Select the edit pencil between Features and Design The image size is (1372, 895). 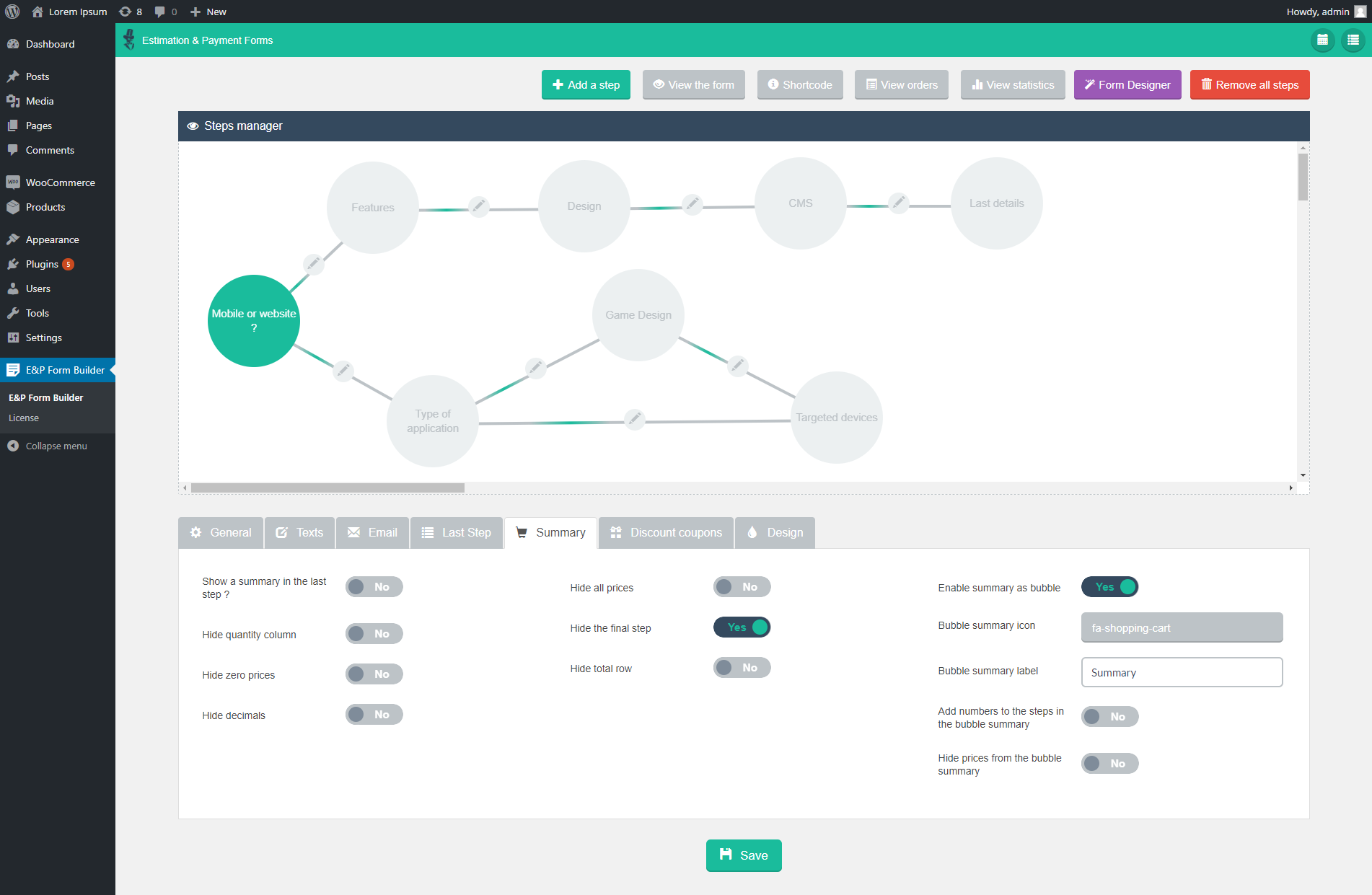click(478, 207)
